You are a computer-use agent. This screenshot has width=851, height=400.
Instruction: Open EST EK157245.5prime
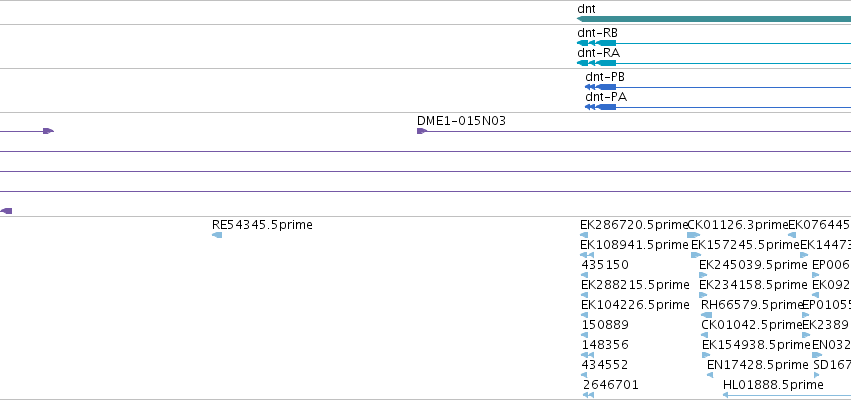tap(745, 245)
